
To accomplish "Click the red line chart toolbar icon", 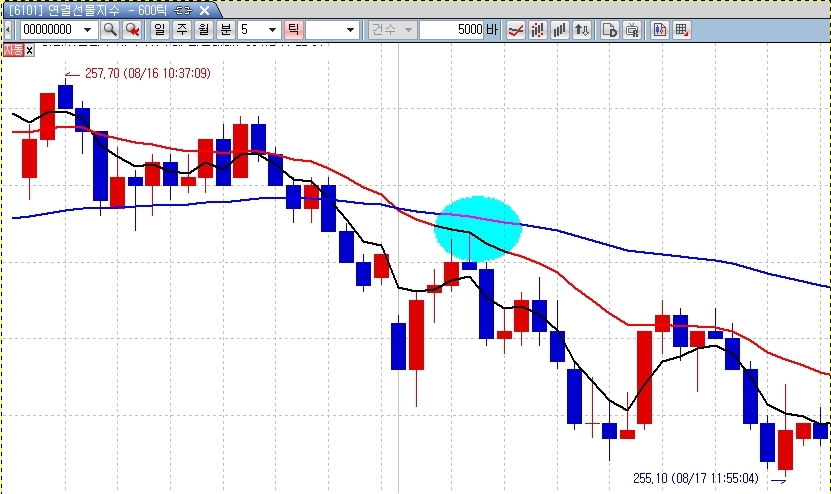I will coord(516,30).
